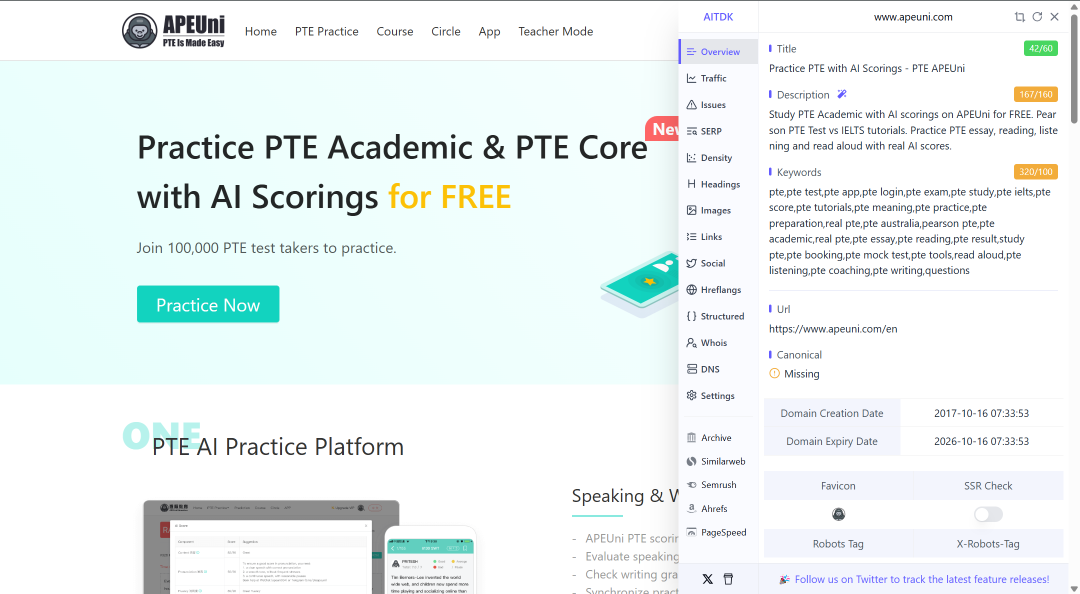The image size is (1080, 594).
Task: Click the Canonical Missing warning
Action: click(794, 373)
